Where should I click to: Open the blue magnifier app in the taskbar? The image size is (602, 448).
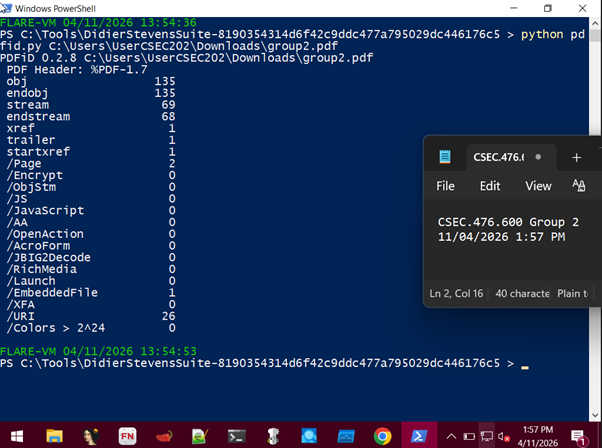309,436
